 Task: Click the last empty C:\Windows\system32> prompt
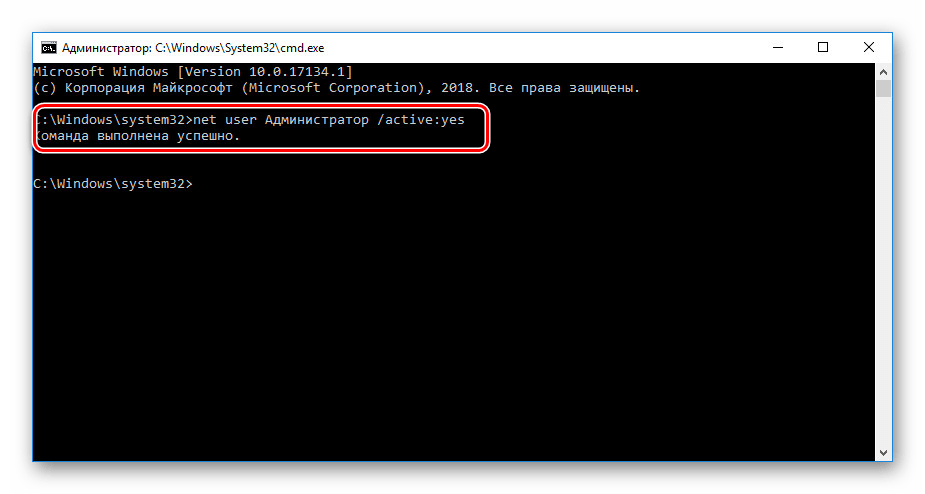click(x=111, y=184)
